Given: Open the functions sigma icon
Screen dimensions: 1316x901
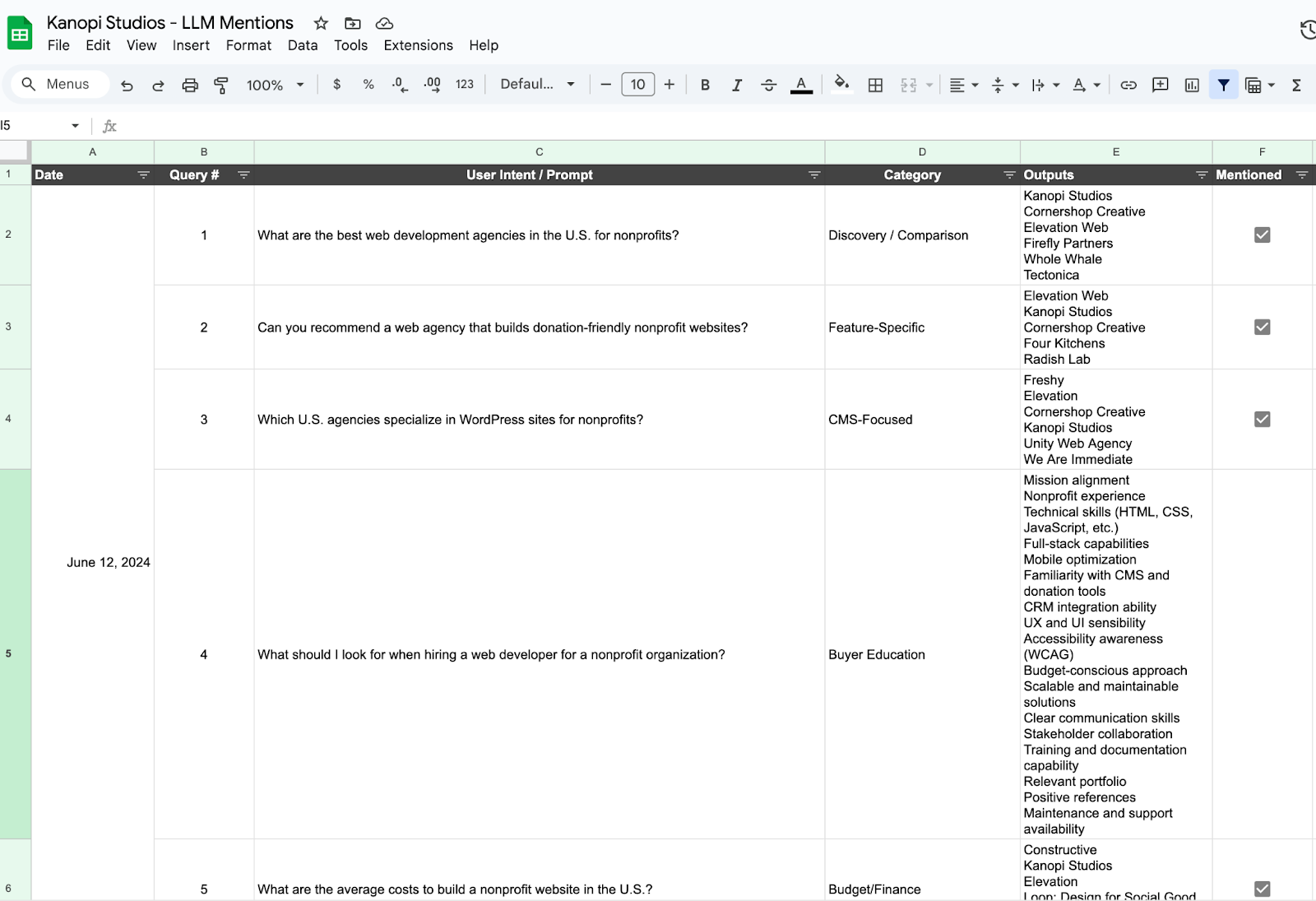Looking at the screenshot, I should click(1296, 85).
